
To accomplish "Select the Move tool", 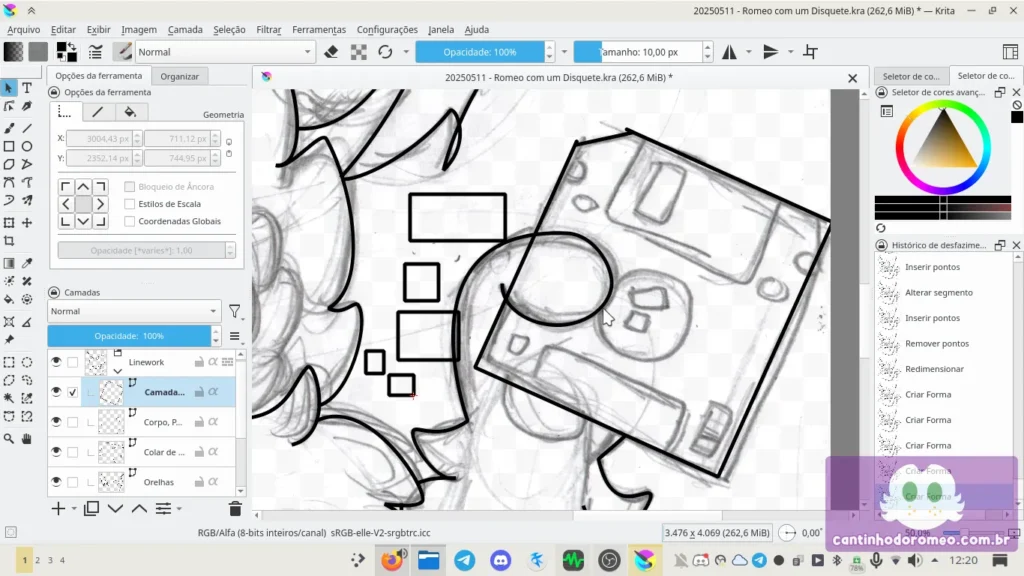I will tap(27, 223).
